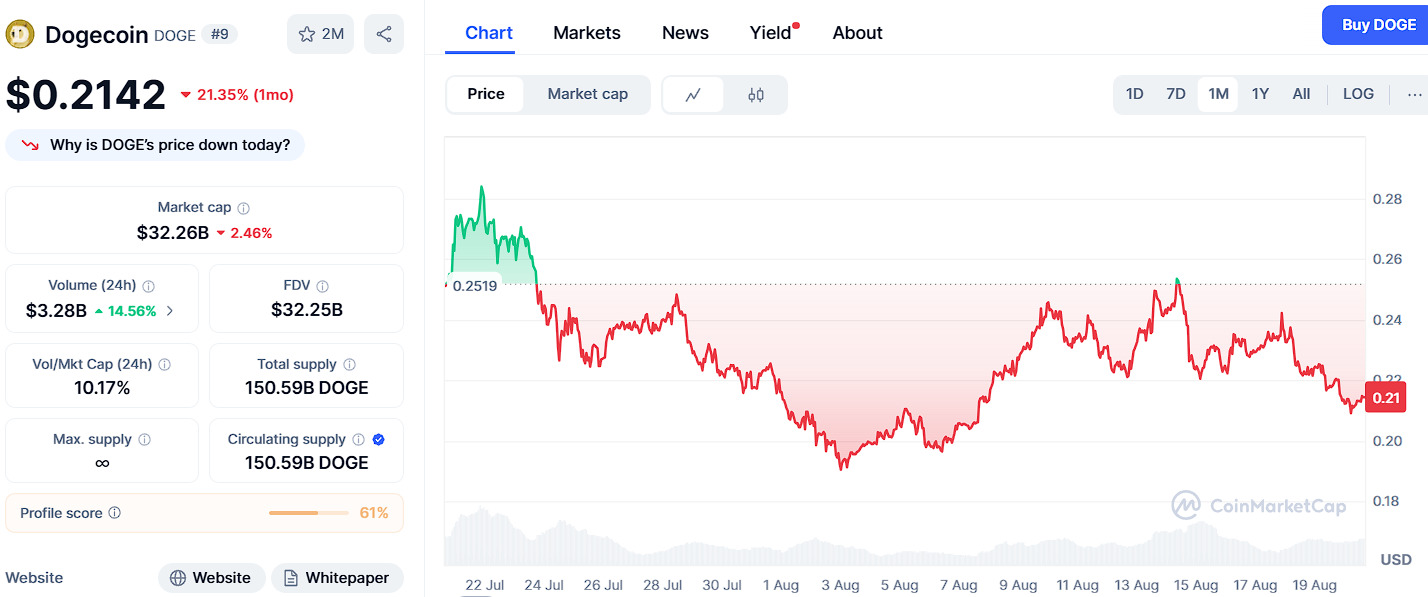Click the $0.2142 price heading
1428x597 pixels.
[86, 95]
